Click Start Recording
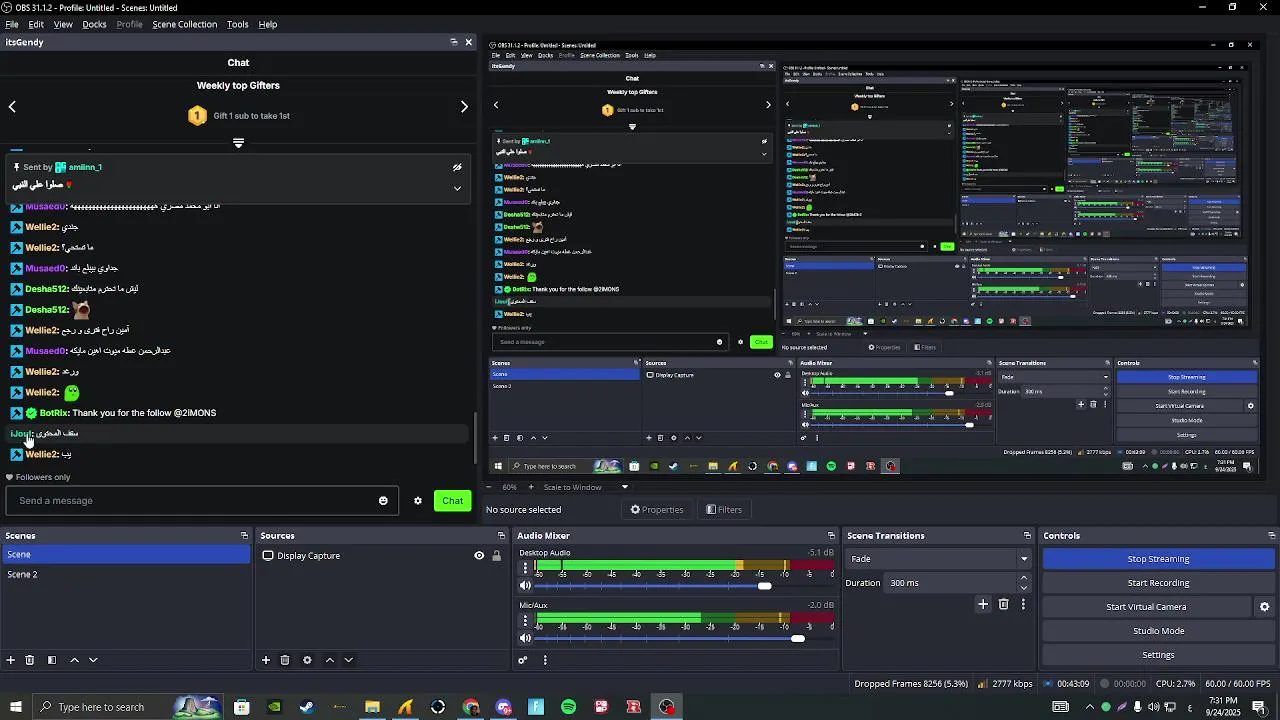1280x720 pixels. pos(1158,583)
